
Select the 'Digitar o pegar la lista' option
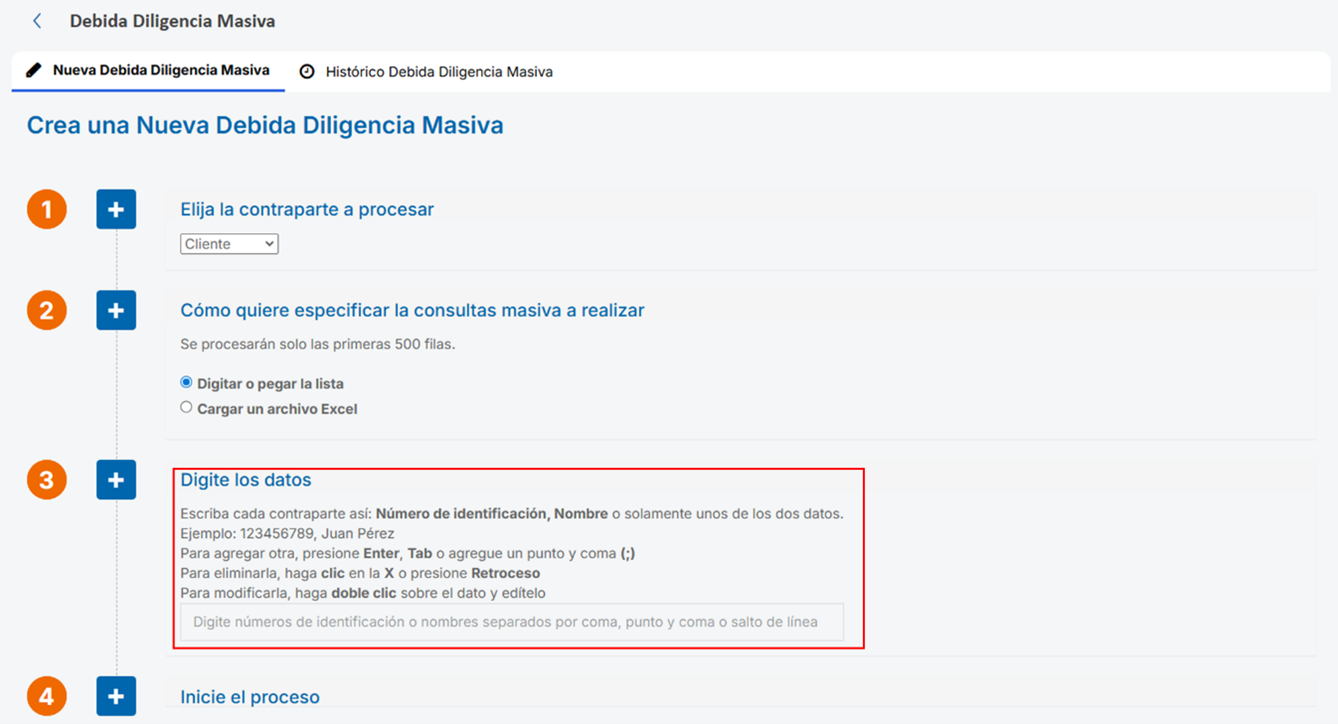click(x=185, y=382)
